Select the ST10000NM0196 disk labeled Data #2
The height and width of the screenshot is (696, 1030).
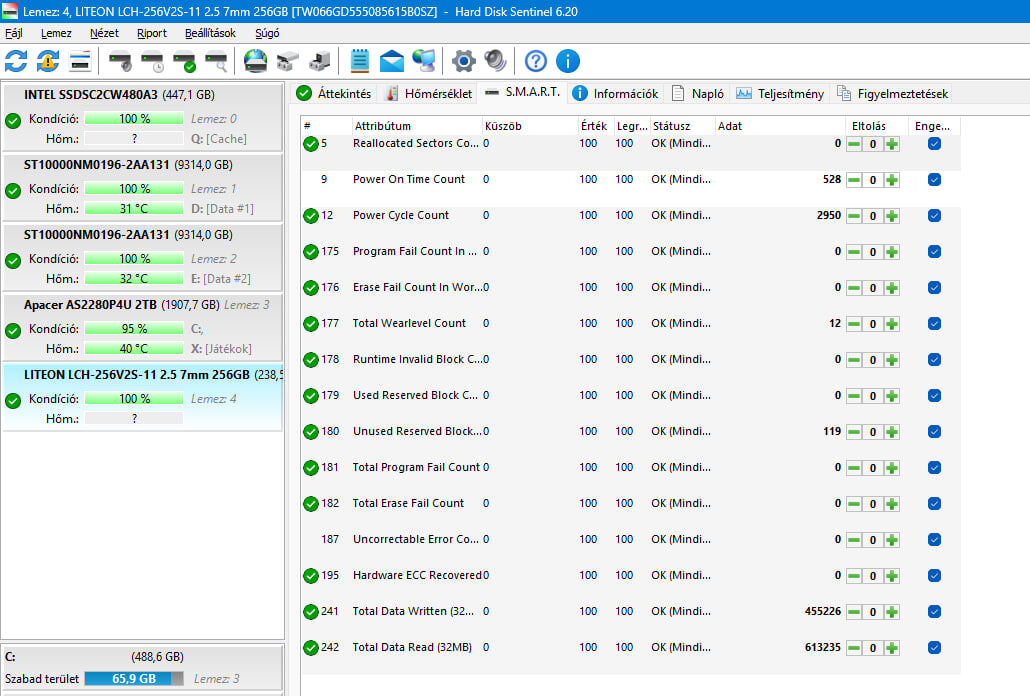click(143, 257)
